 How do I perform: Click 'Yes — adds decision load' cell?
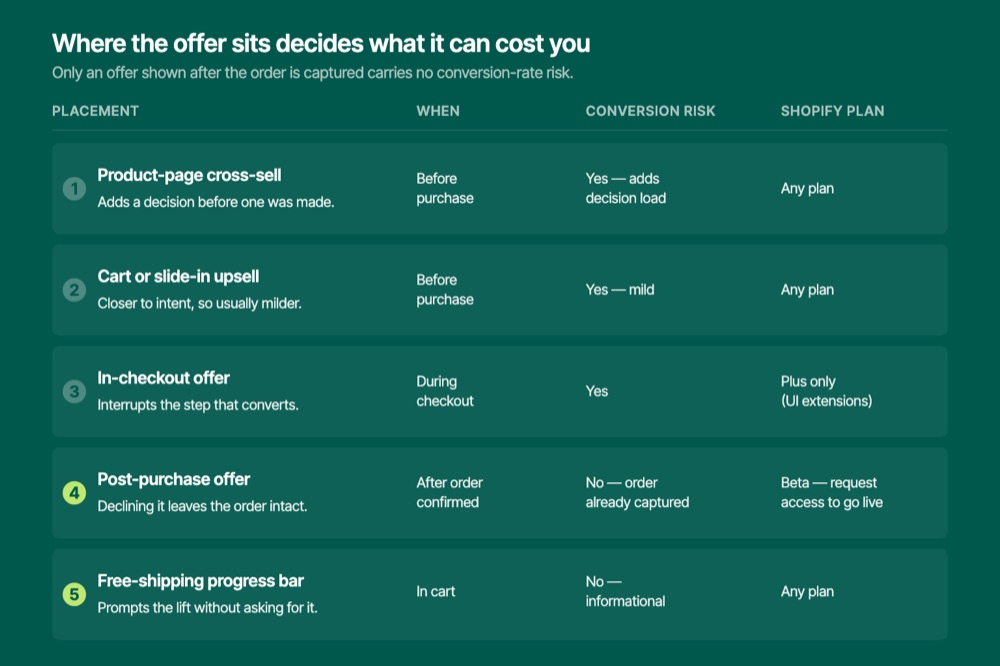click(626, 188)
